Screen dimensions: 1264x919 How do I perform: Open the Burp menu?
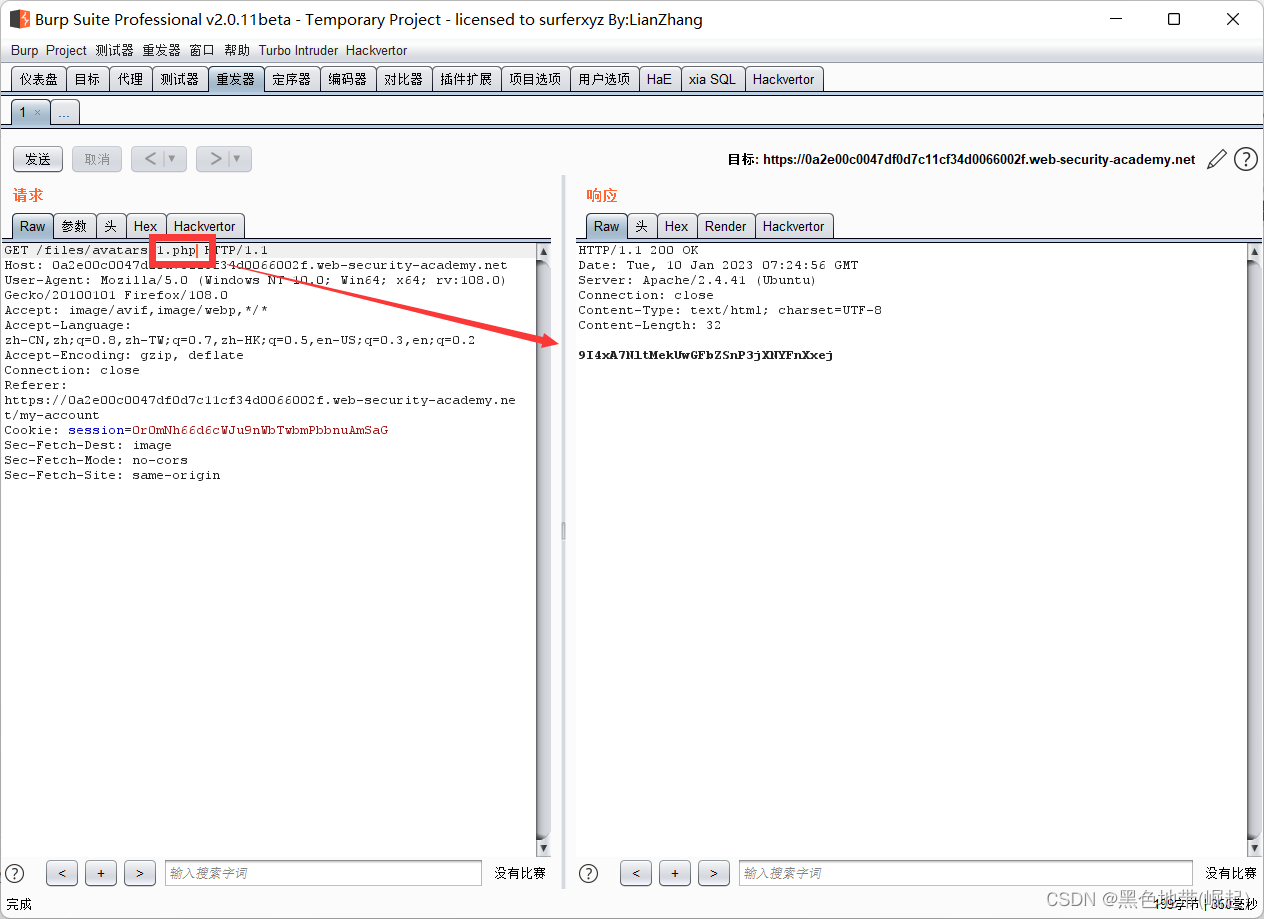24,50
